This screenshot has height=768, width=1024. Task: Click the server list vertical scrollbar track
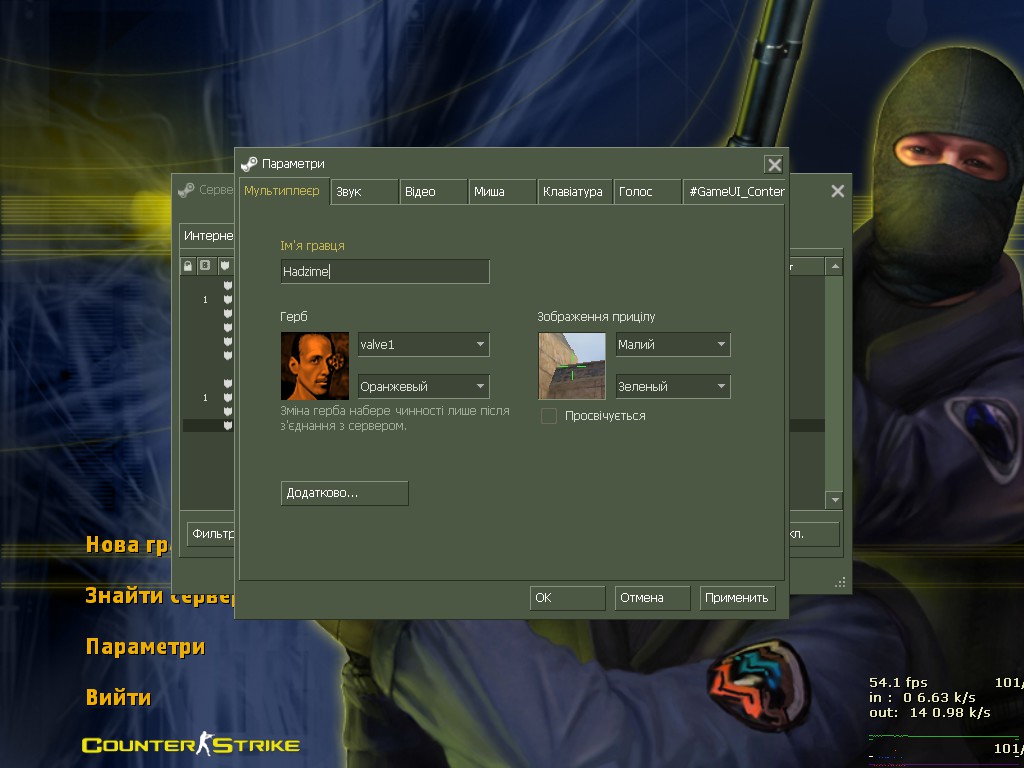(834, 383)
